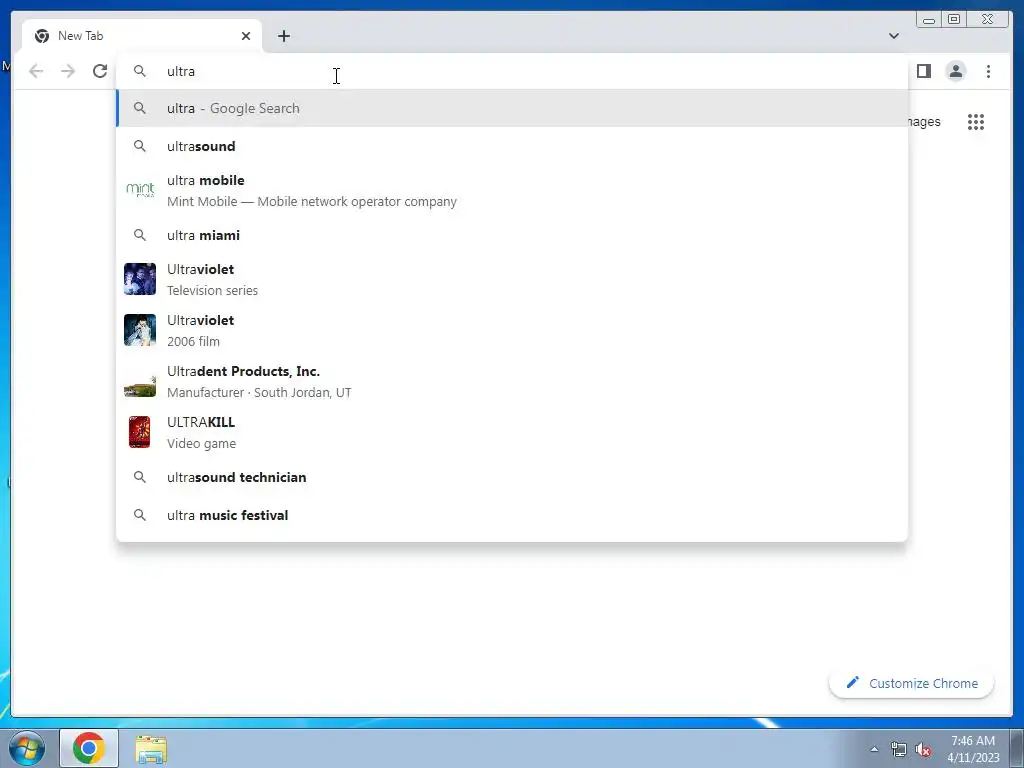Click Ultraviolet 2006 film poster thumbnail
This screenshot has height=768, width=1024.
coord(140,330)
